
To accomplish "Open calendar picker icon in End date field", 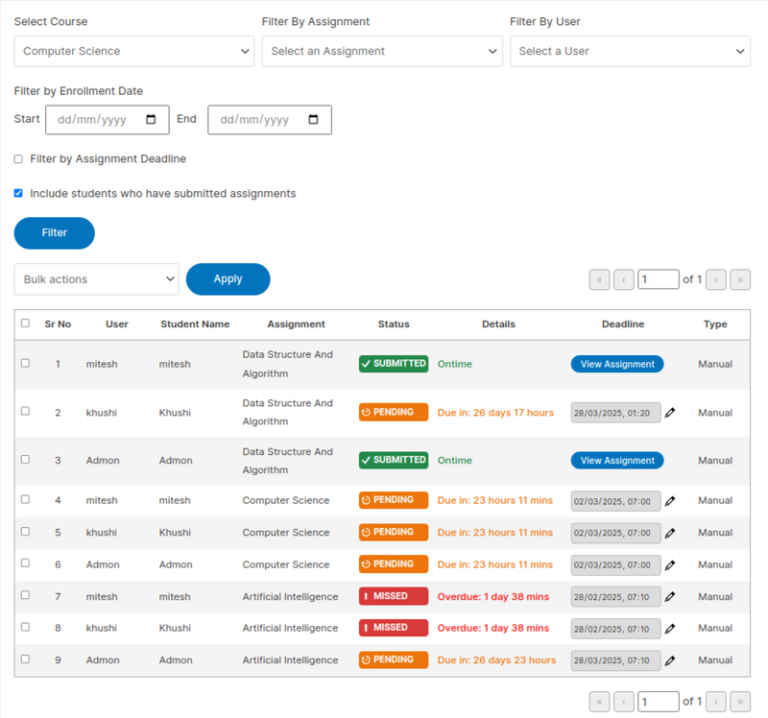I will click(313, 119).
